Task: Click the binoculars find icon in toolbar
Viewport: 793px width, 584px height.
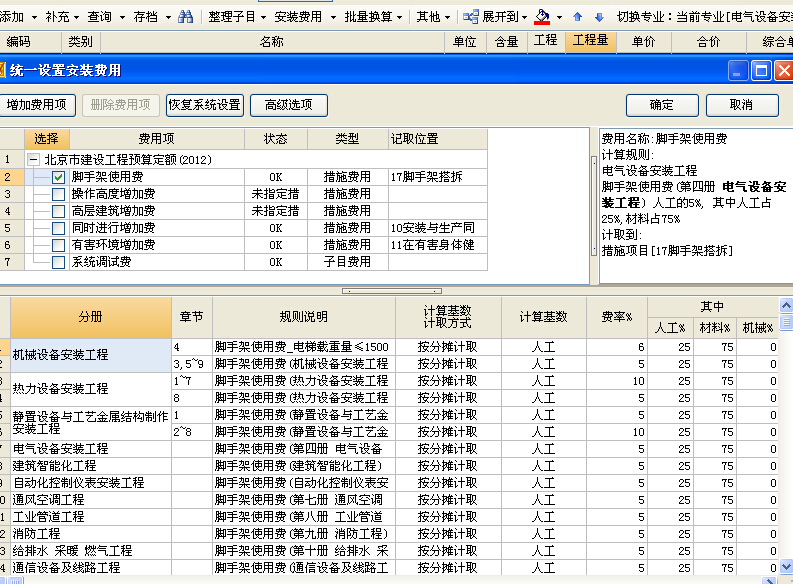Action: point(185,17)
